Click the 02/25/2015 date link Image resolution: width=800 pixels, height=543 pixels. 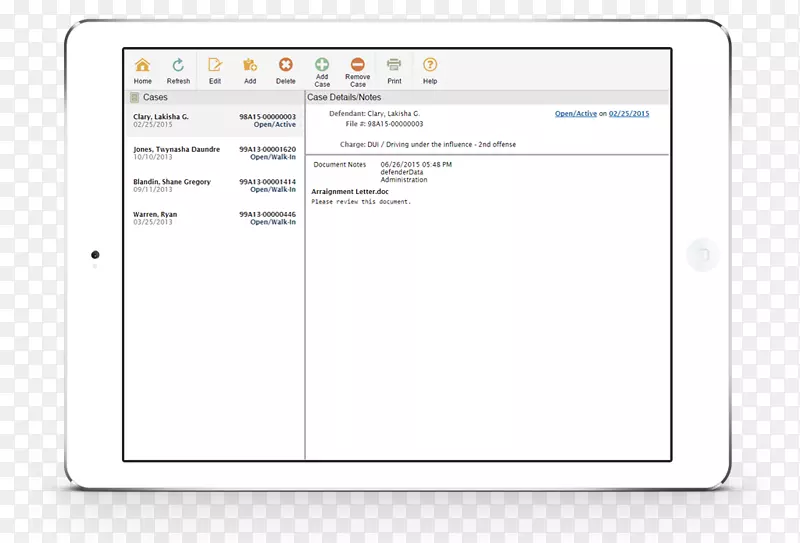coord(629,114)
